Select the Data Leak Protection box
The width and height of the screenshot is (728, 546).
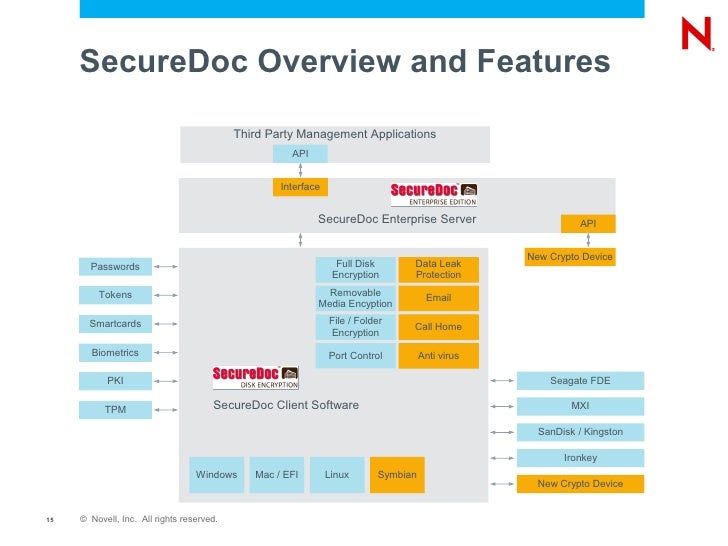coord(438,270)
